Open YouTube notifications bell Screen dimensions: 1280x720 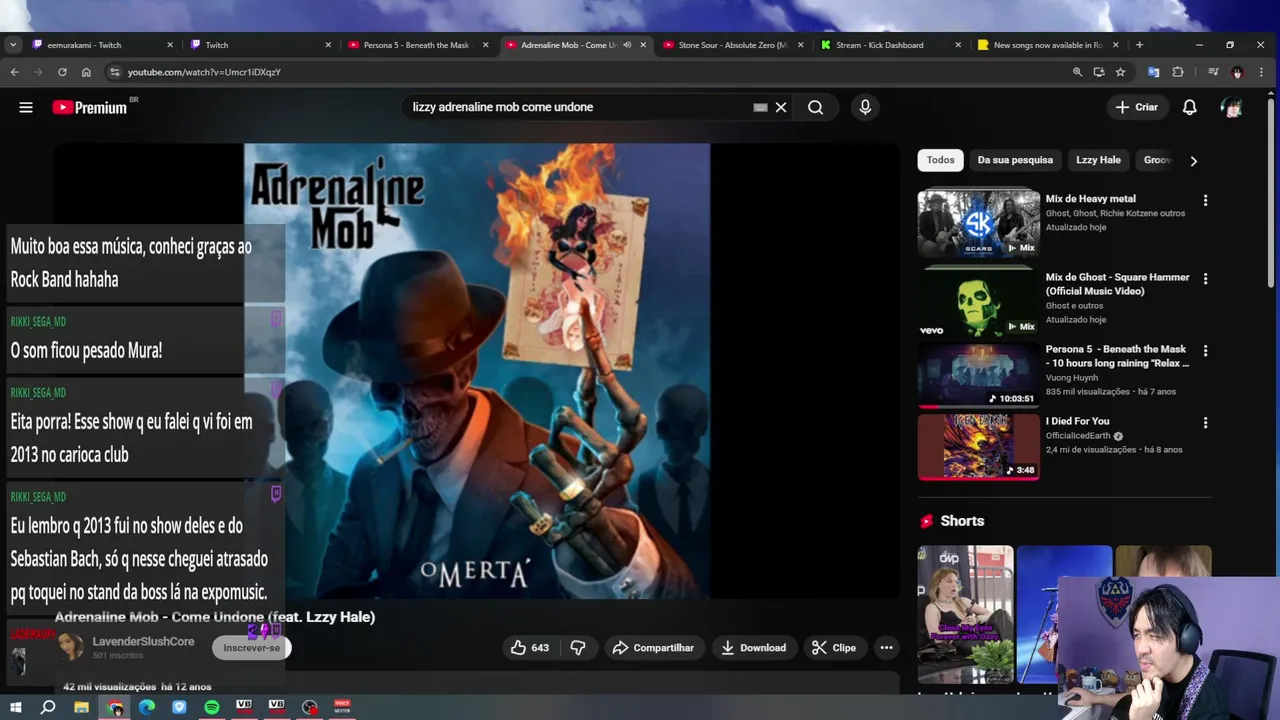(x=1189, y=107)
